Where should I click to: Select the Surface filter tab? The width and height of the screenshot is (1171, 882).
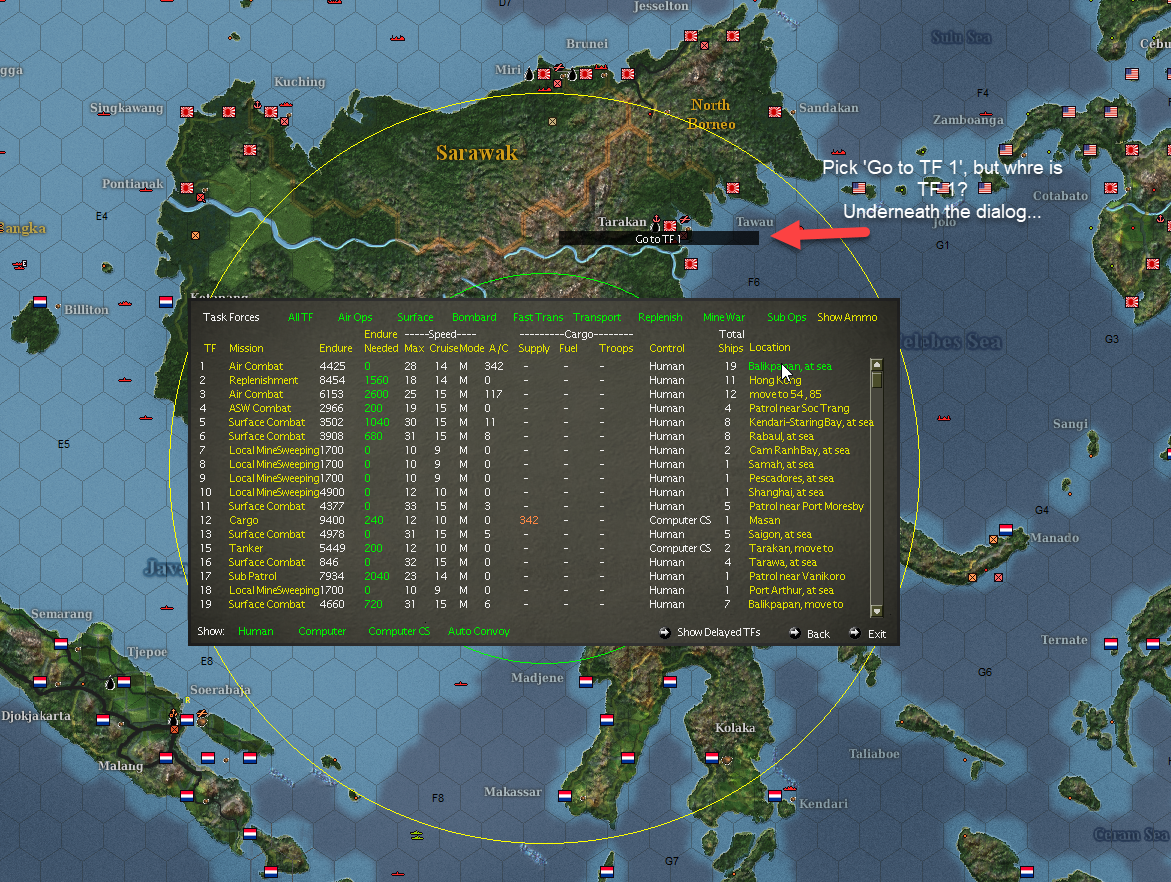(415, 317)
